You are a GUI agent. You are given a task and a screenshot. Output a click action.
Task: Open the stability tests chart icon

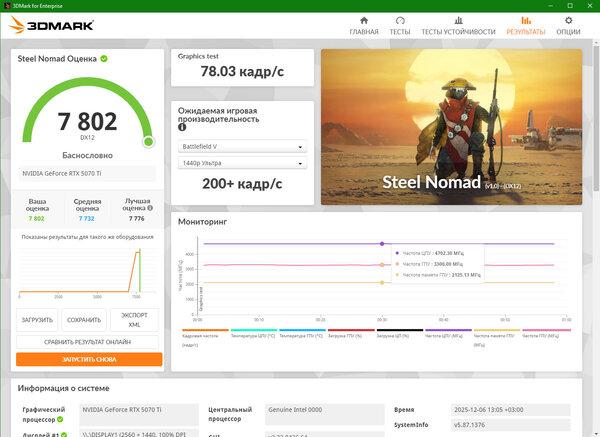(458, 20)
